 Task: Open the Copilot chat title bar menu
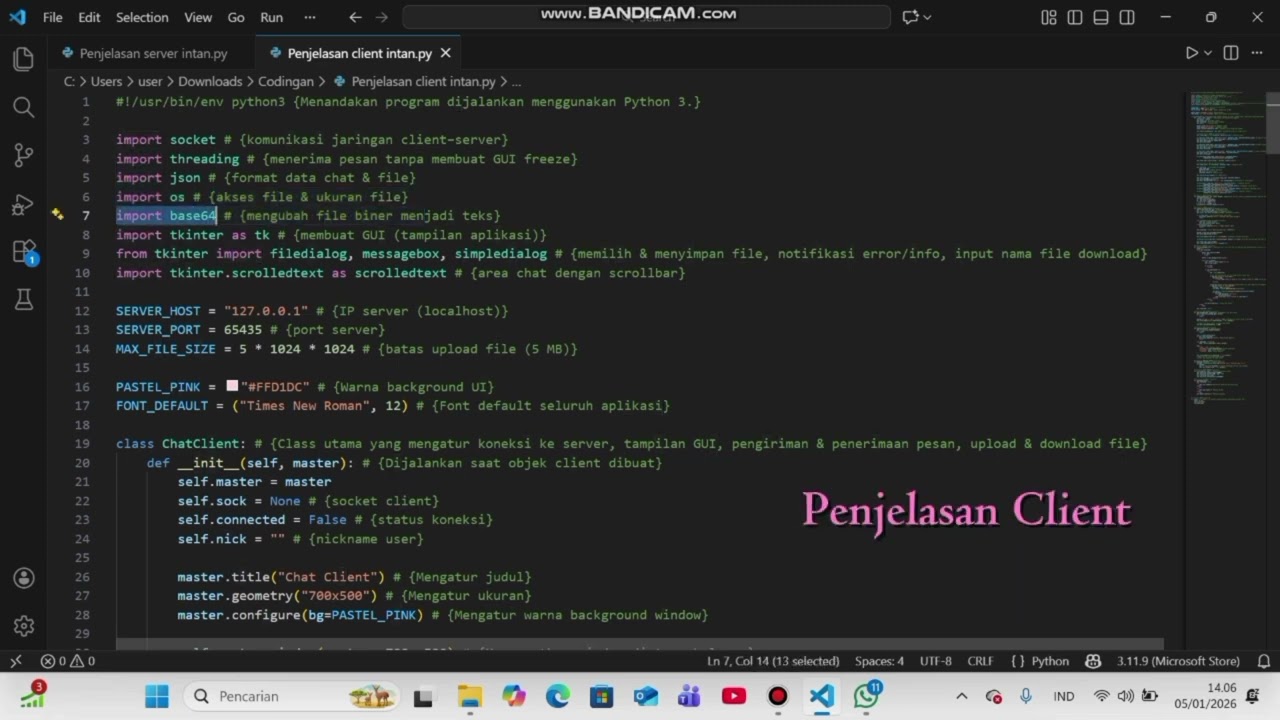[x=917, y=17]
